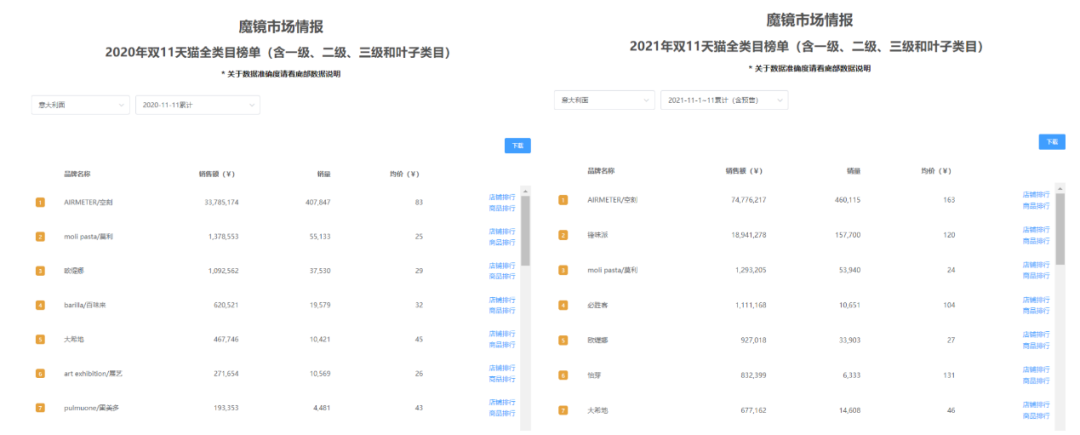Open 店铺排行 for the 1,111,168 sales row
Image resolution: width=1080 pixels, height=435 pixels.
pos(1036,300)
